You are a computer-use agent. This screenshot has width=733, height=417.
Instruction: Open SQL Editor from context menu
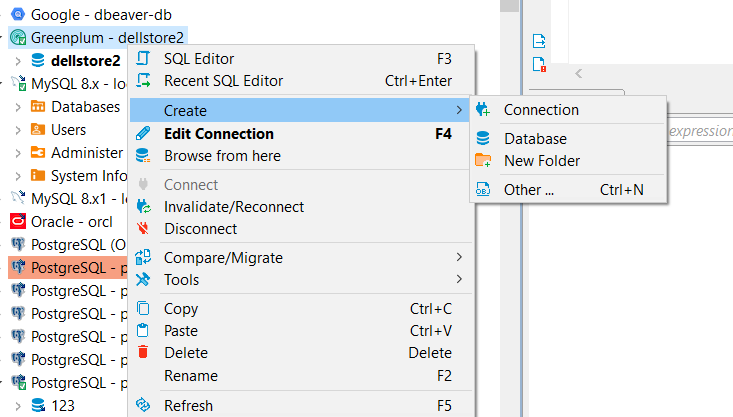point(302,59)
